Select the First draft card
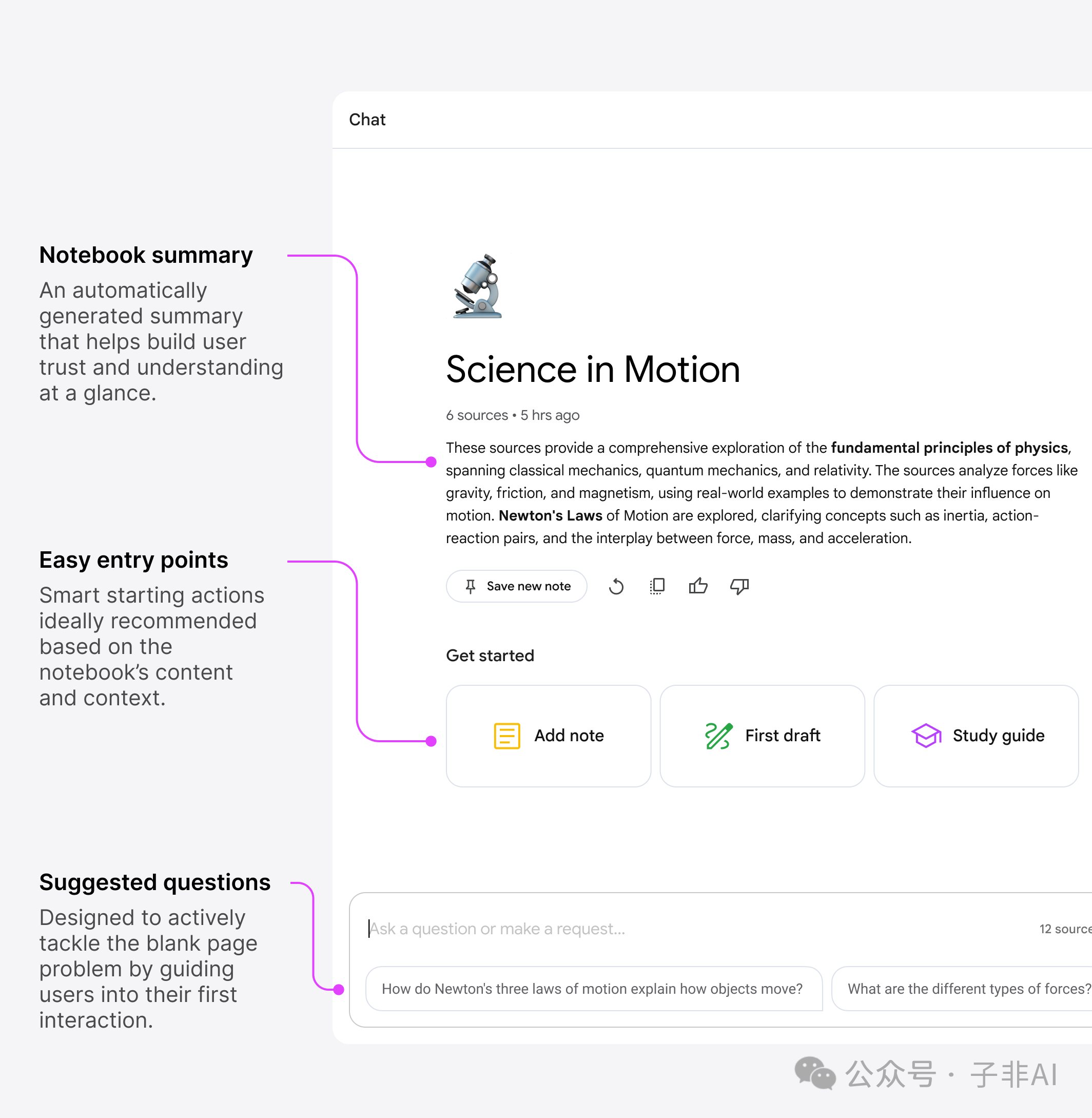 click(762, 736)
